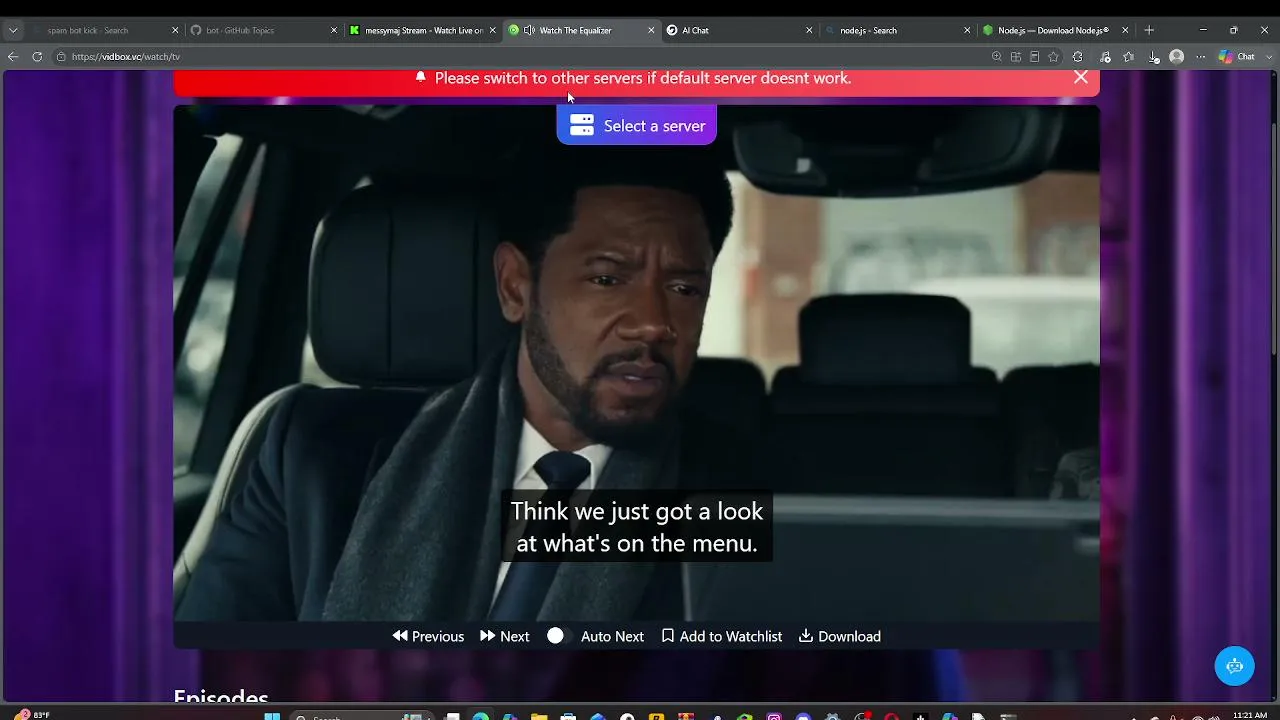Switch to the AI Chat tab
This screenshot has width=1280, height=720.
738,31
